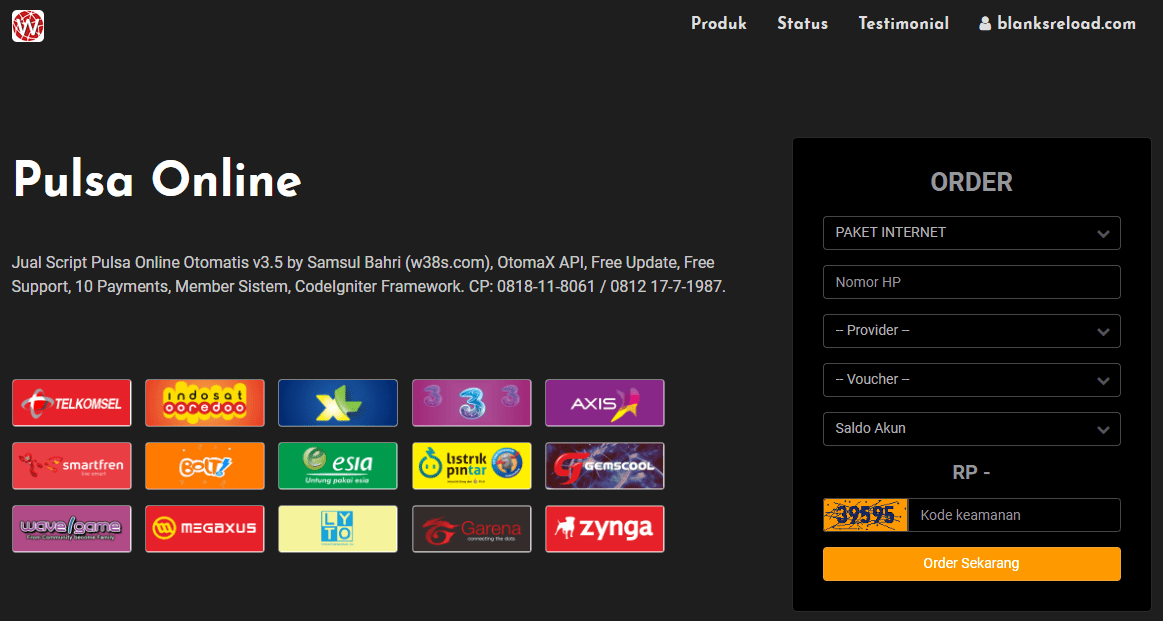
Task: Open the blanksreload.com account menu
Action: 1058,24
